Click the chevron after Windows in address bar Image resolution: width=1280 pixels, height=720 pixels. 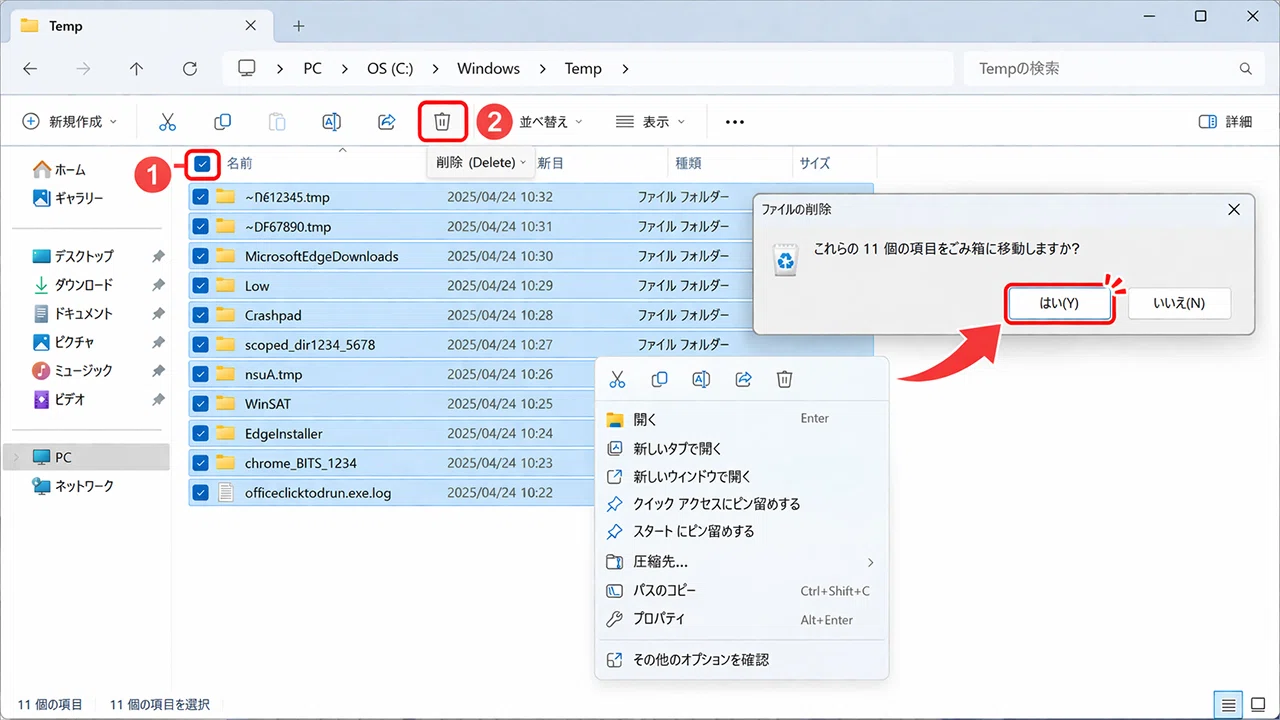[542, 69]
